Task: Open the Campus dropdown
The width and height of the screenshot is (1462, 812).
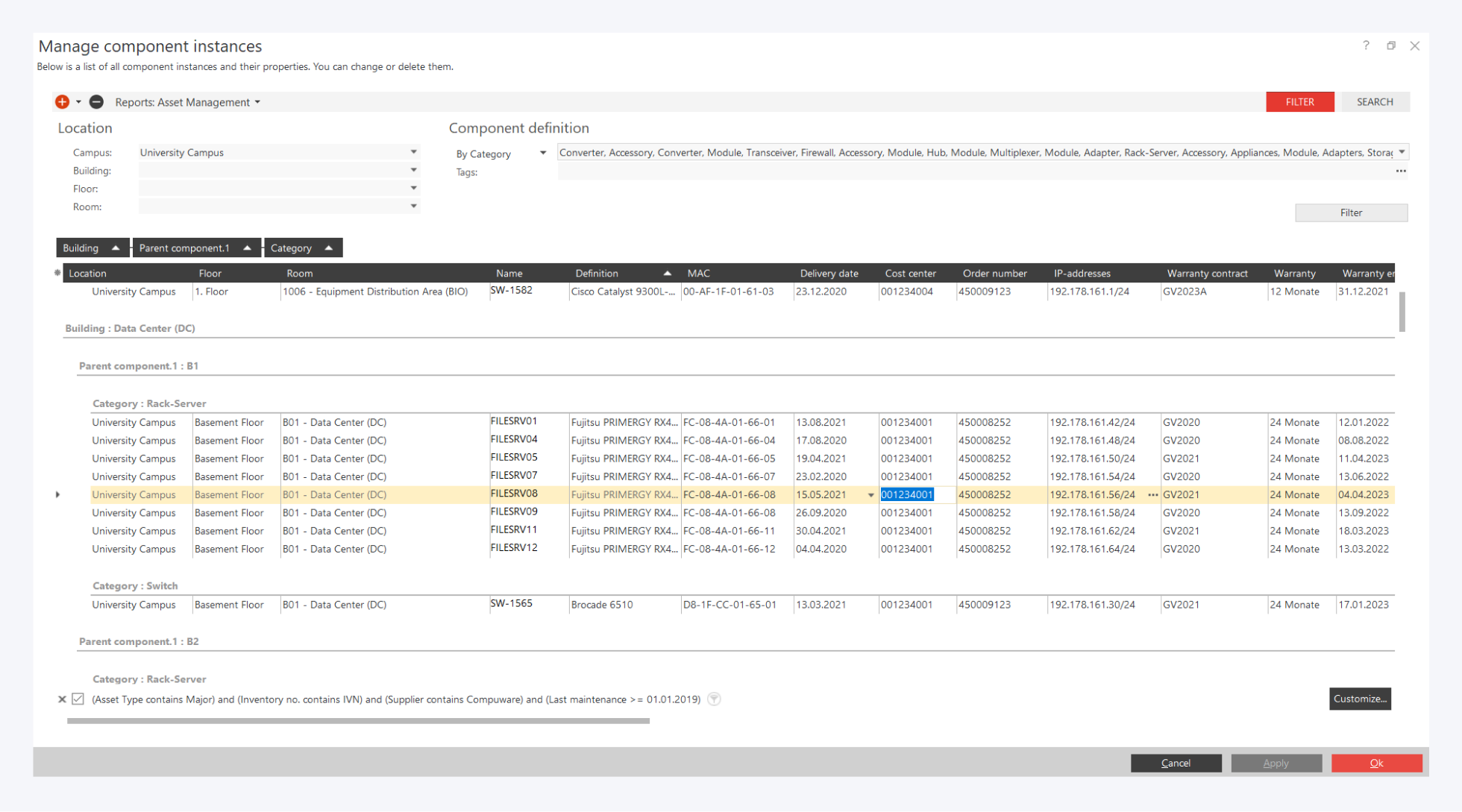Action: coord(413,152)
